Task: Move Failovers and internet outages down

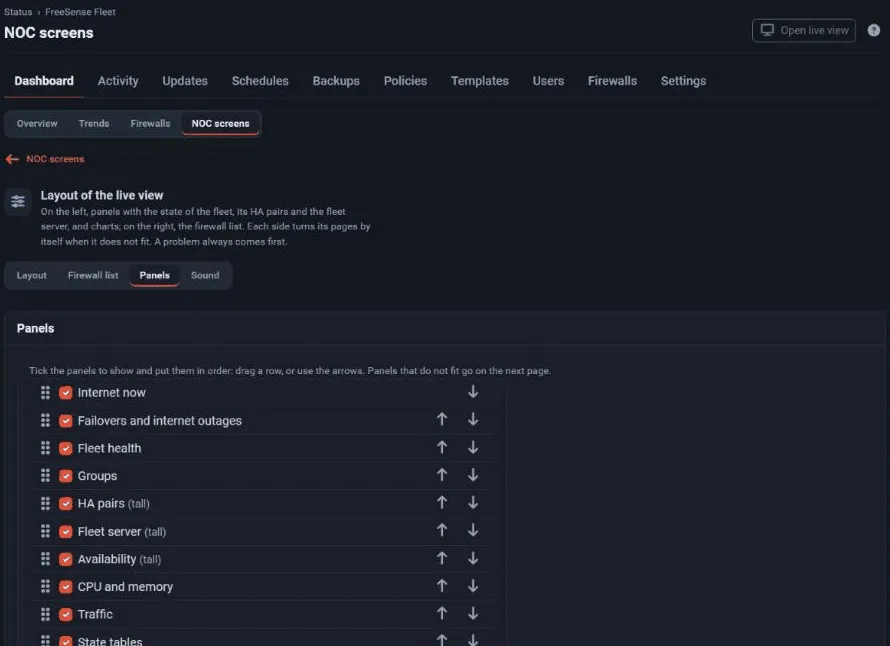Action: [473, 420]
